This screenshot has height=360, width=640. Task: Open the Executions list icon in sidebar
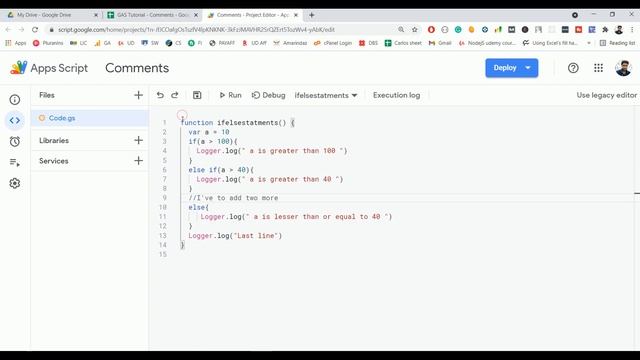click(x=15, y=162)
